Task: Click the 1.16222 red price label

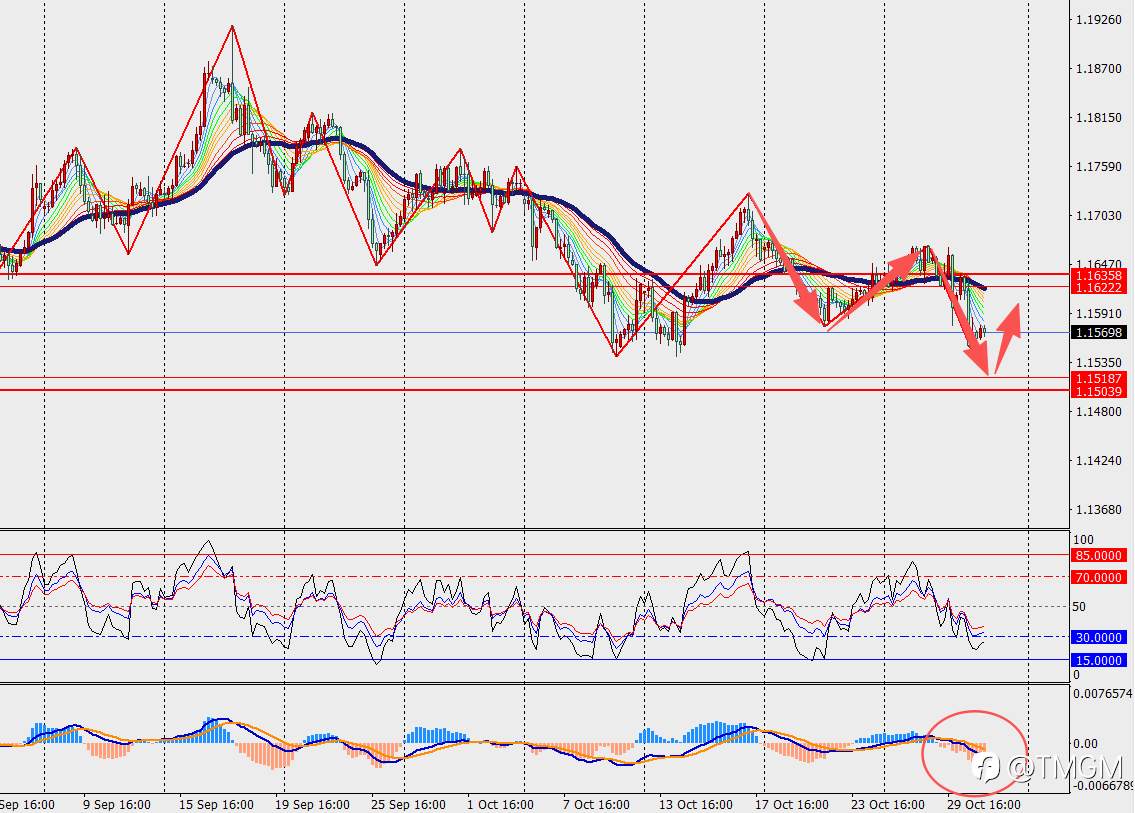Action: 1098,287
